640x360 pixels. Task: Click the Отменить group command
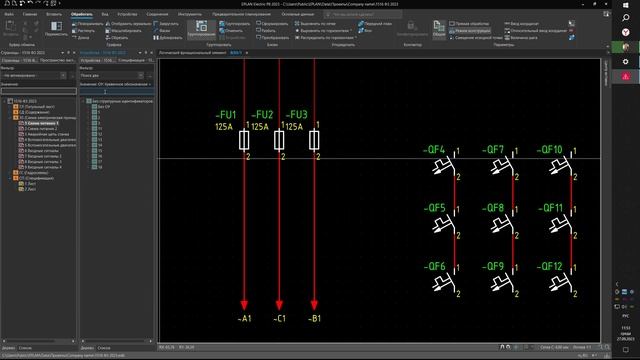[x=231, y=31]
